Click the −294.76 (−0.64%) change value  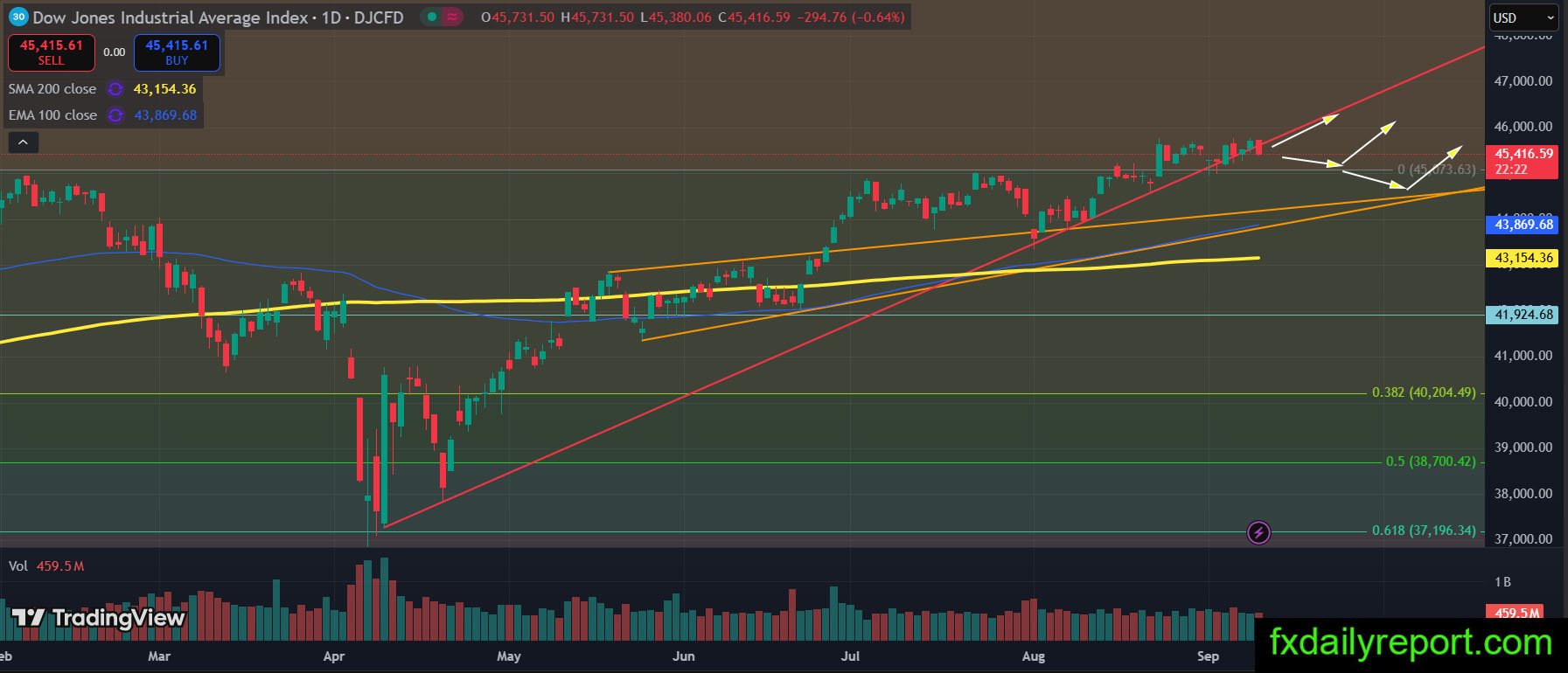[x=849, y=17]
